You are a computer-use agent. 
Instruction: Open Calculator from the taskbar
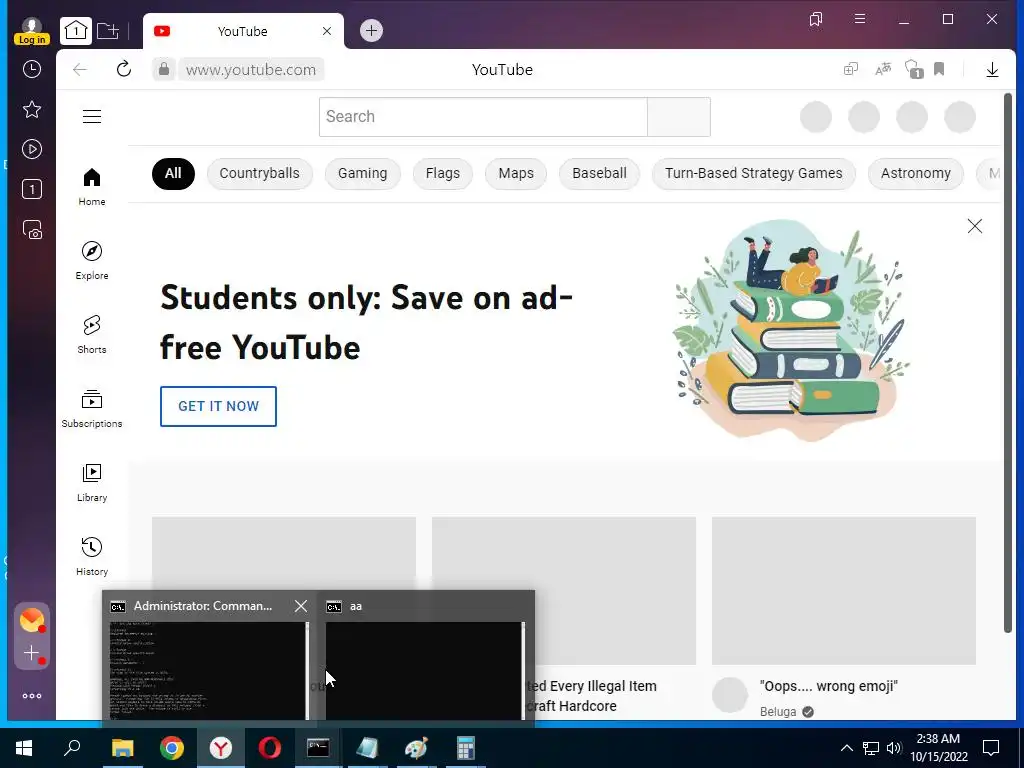click(x=465, y=748)
